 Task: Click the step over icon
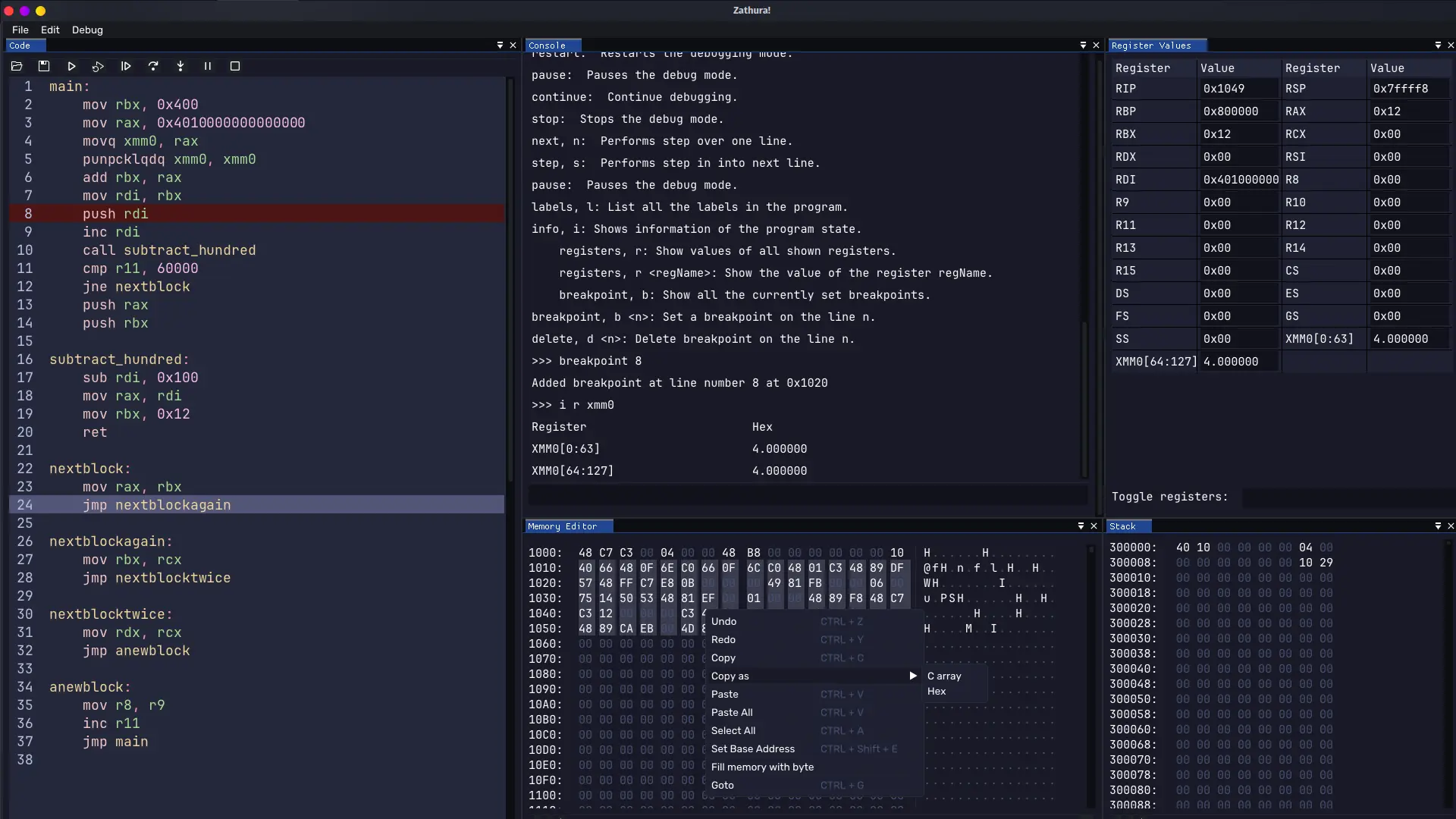(x=153, y=67)
